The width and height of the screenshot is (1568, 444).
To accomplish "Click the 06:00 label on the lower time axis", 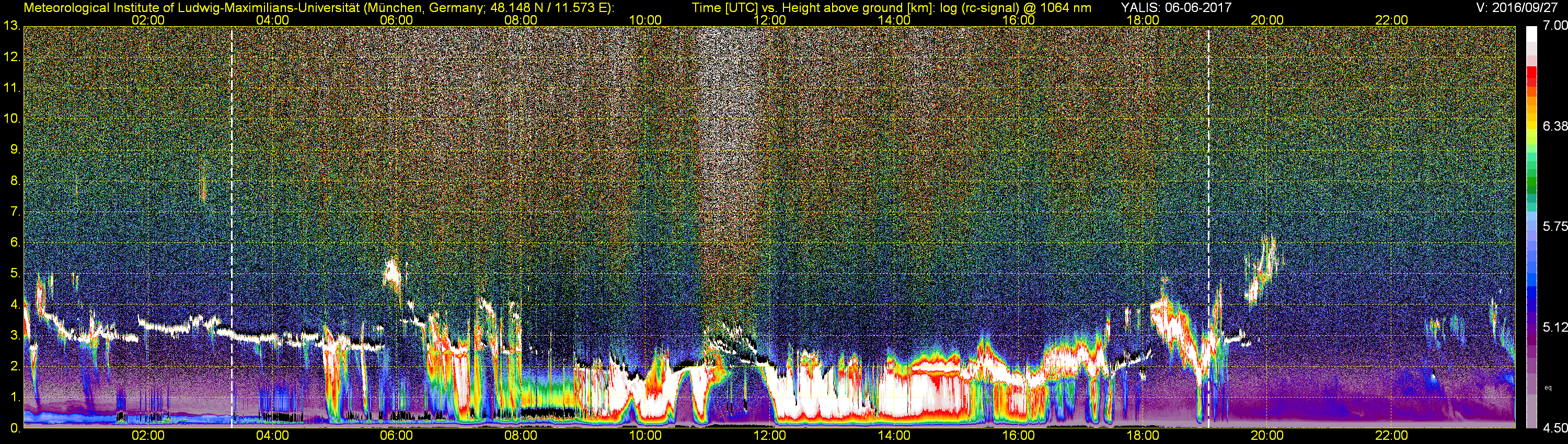I will pyautogui.click(x=396, y=436).
